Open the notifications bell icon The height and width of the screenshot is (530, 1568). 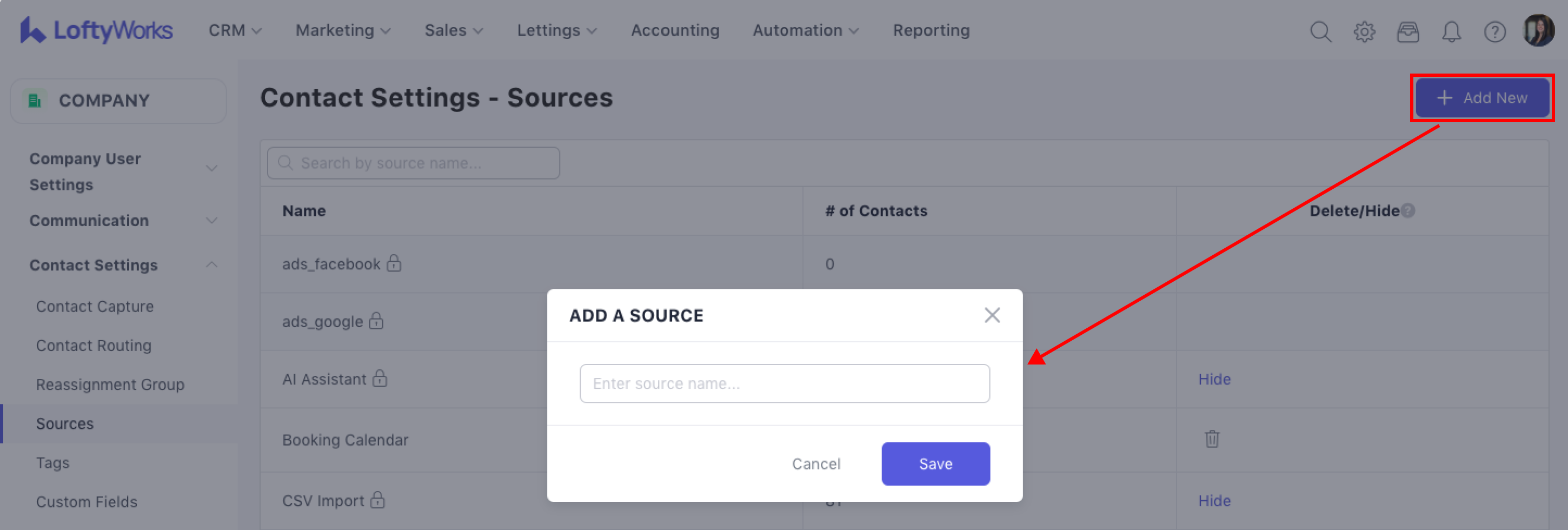tap(1451, 31)
